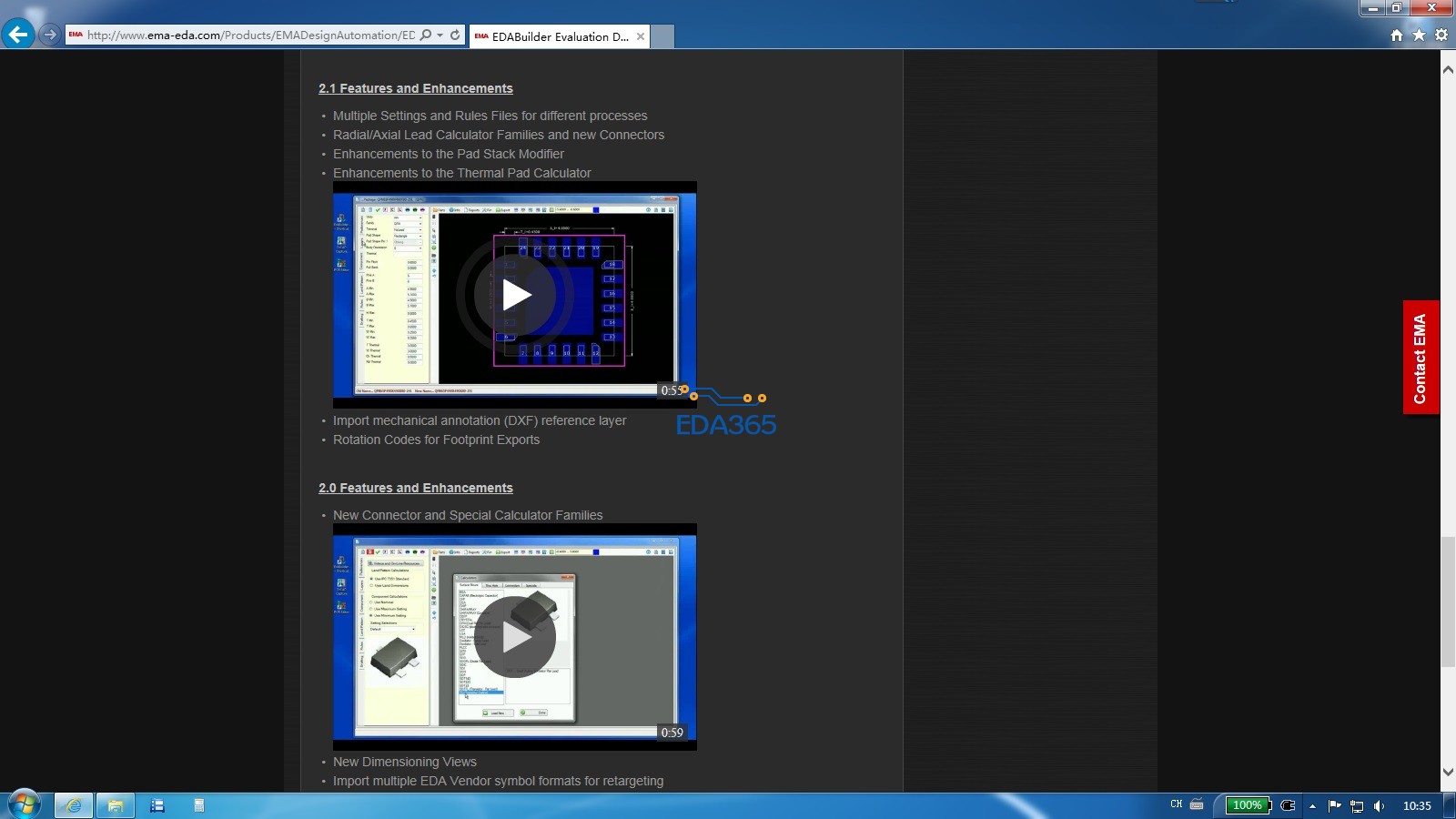This screenshot has height=819, width=1456.
Task: Click 'Import mechanical annotation (DXF) reference layer' text
Action: [x=480, y=420]
